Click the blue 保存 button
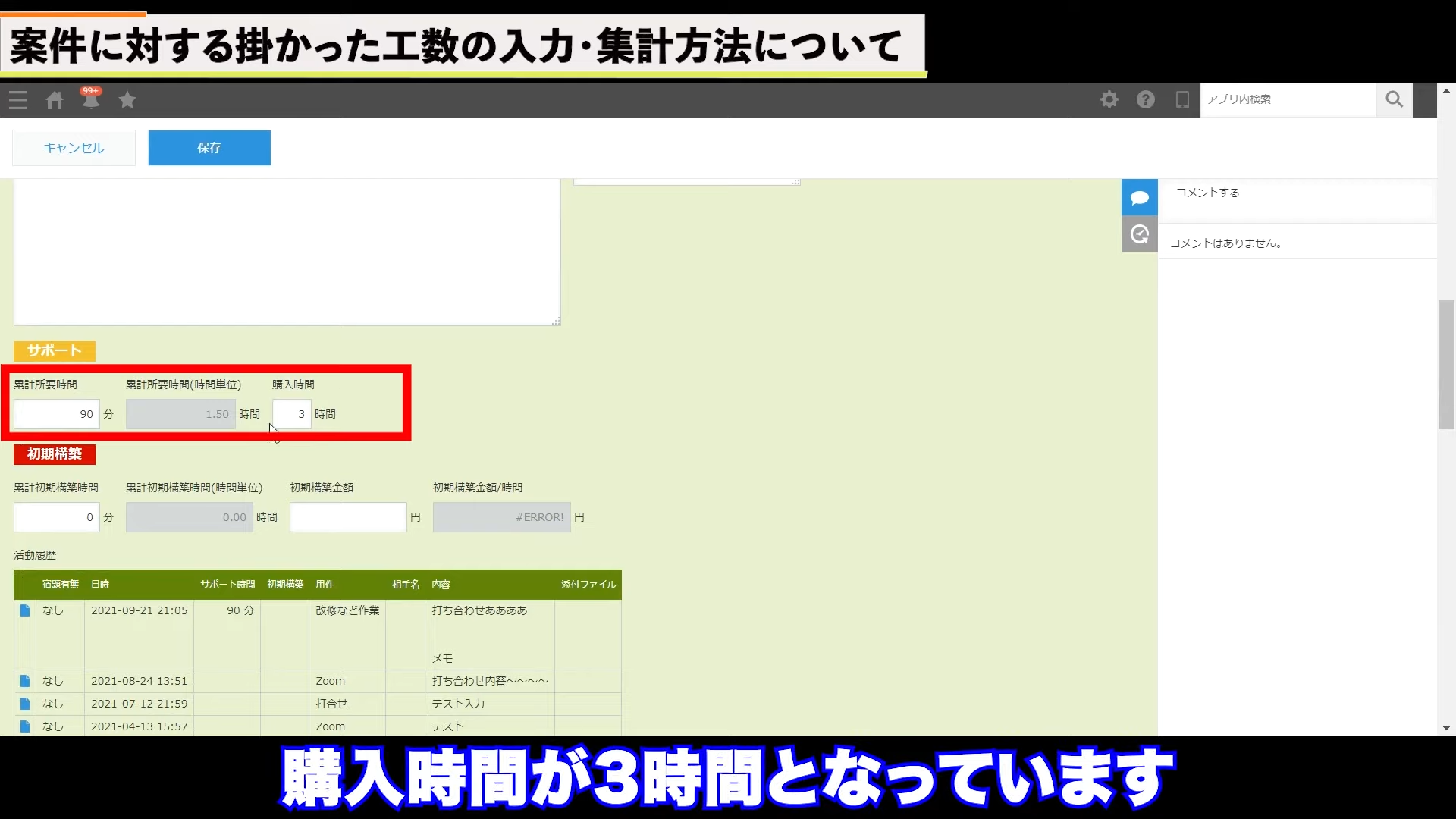 pos(209,148)
